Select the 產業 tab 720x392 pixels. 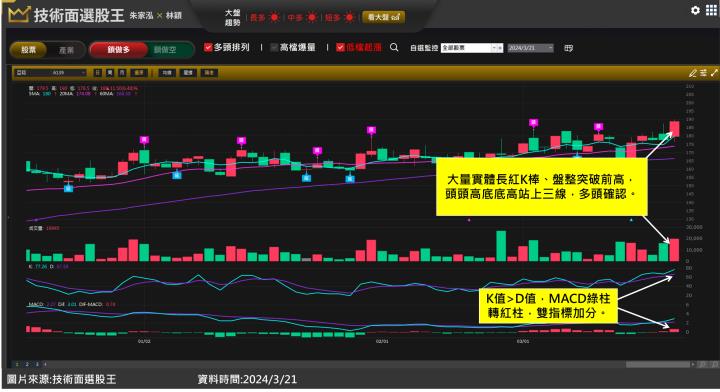point(66,50)
